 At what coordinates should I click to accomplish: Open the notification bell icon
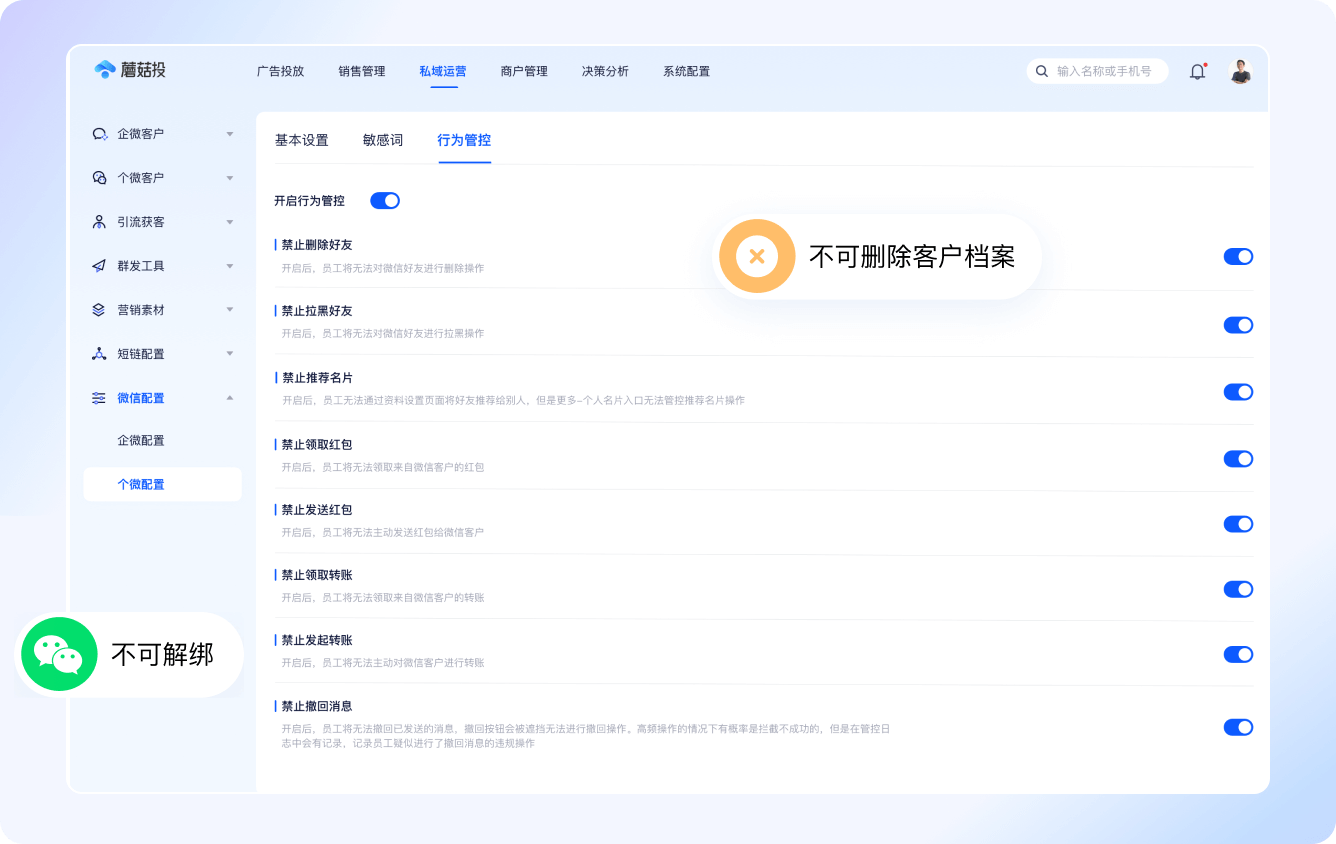coord(1197,71)
